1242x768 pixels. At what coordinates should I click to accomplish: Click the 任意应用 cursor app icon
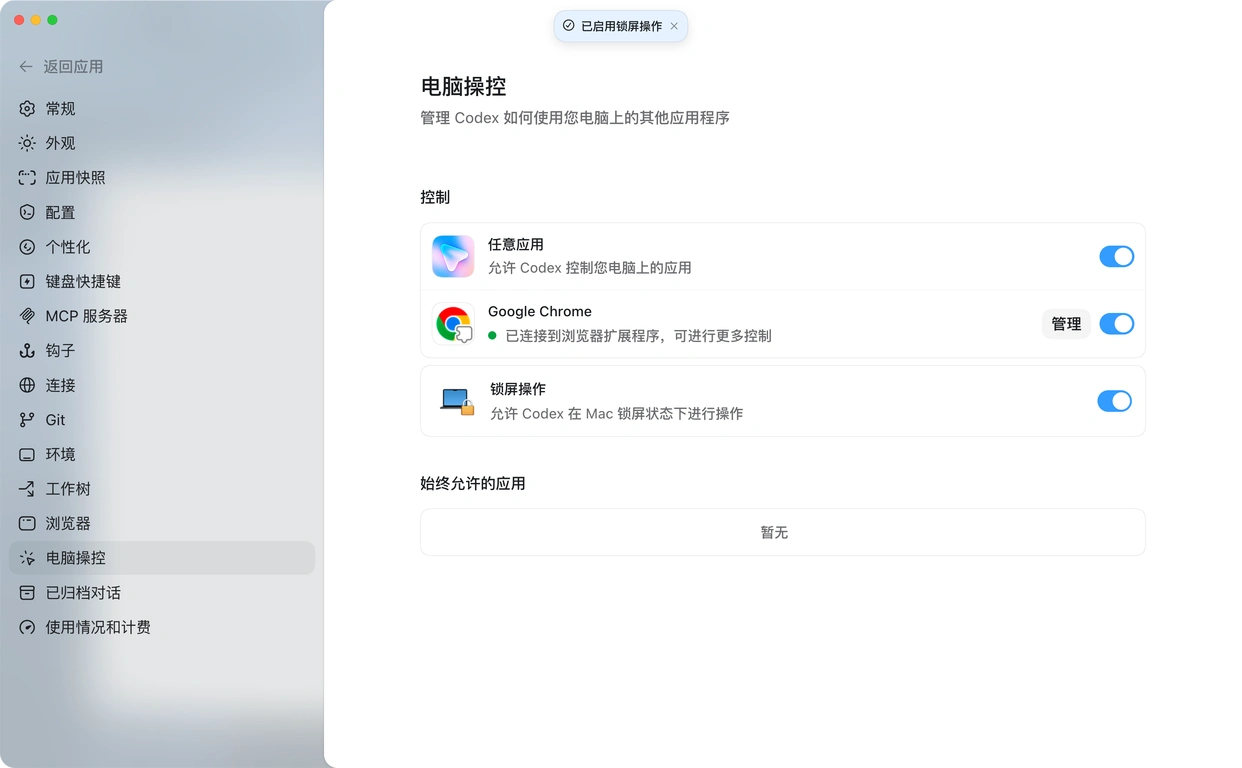(453, 256)
